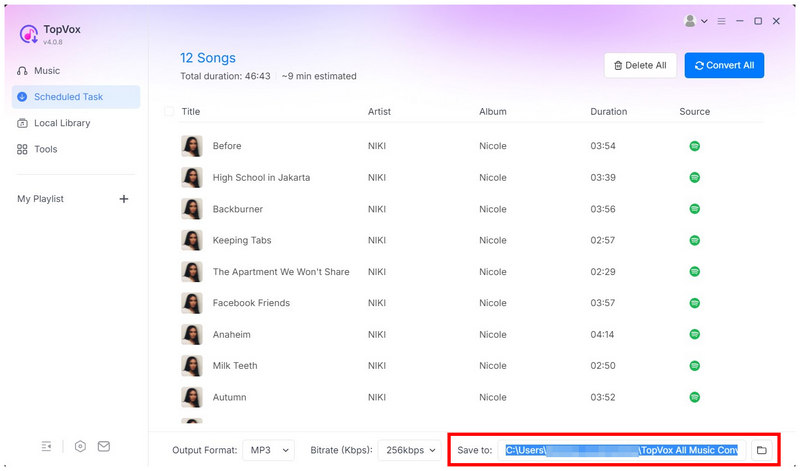Screen dimensions: 800x471
Task: Click album thumbnail for Keeping Tabs
Action: point(192,240)
